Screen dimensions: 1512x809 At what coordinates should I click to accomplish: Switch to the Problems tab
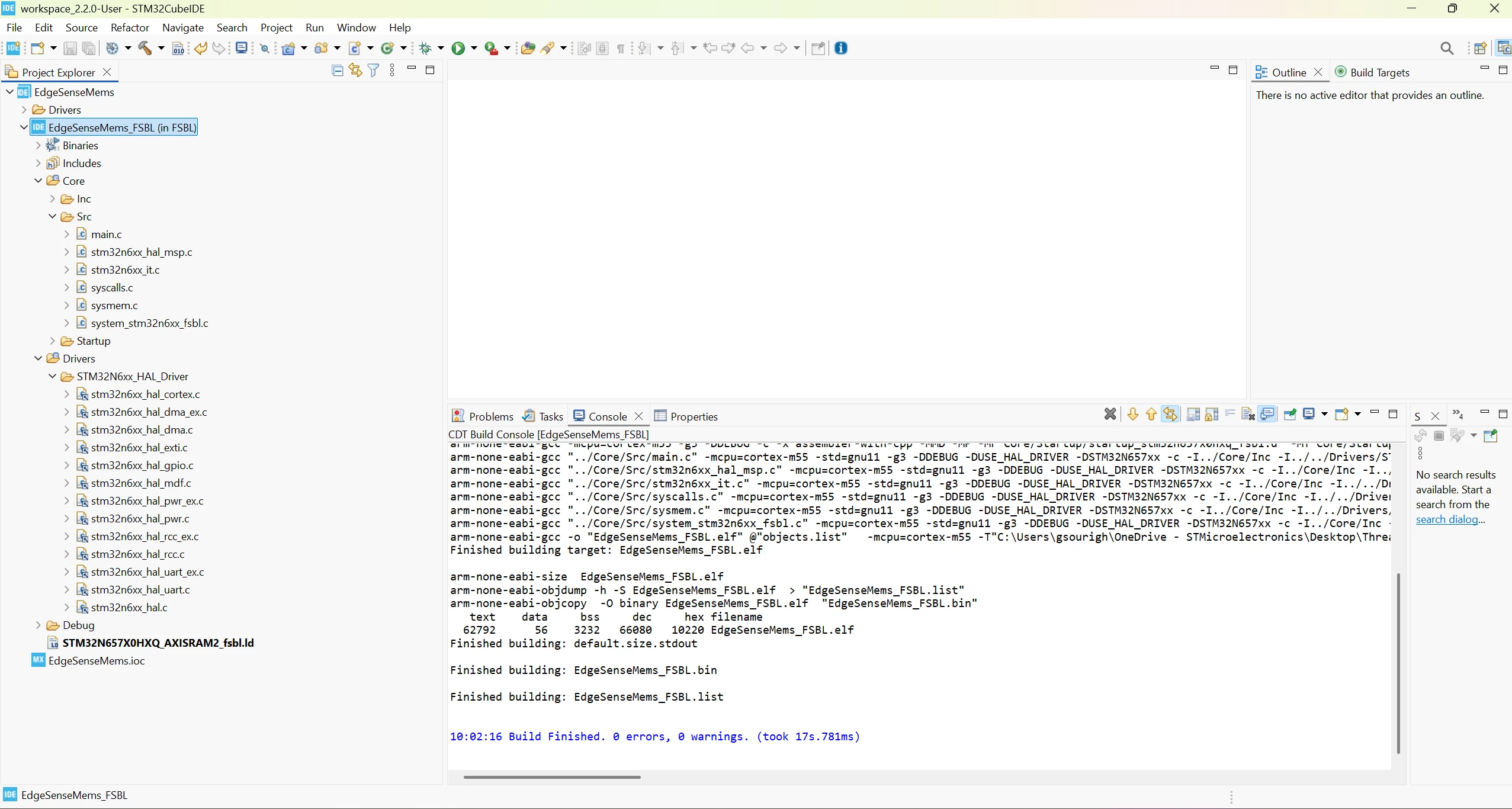483,416
